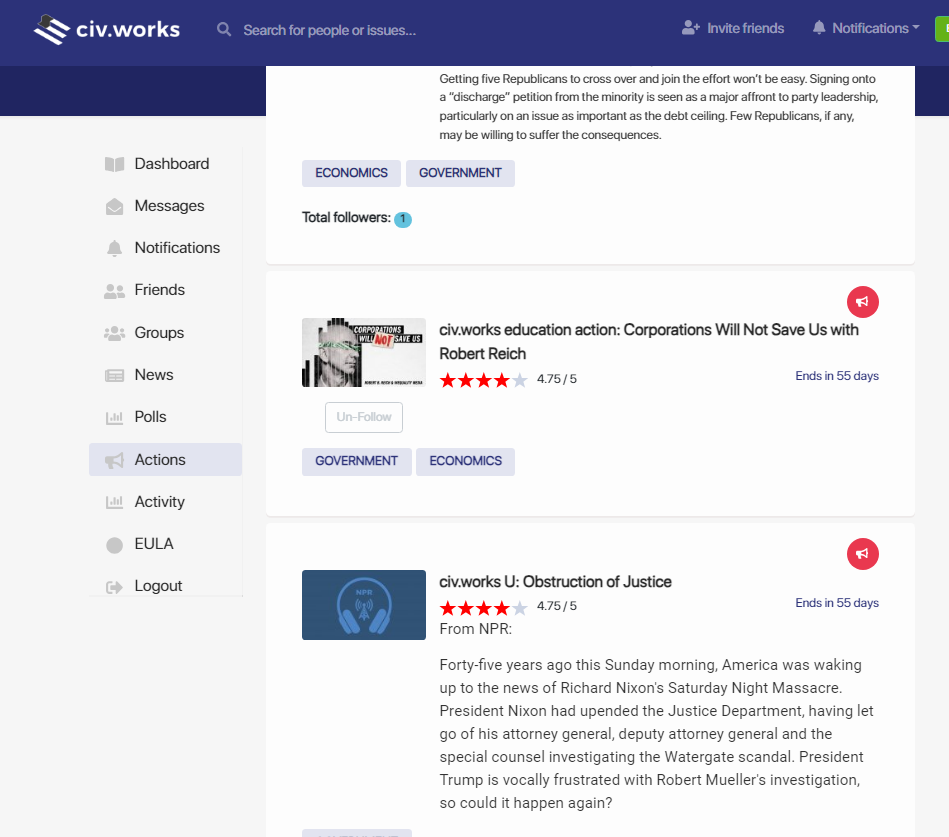This screenshot has width=949, height=837.
Task: Open the Obstruction of Justice action title
Action: pyautogui.click(x=555, y=582)
